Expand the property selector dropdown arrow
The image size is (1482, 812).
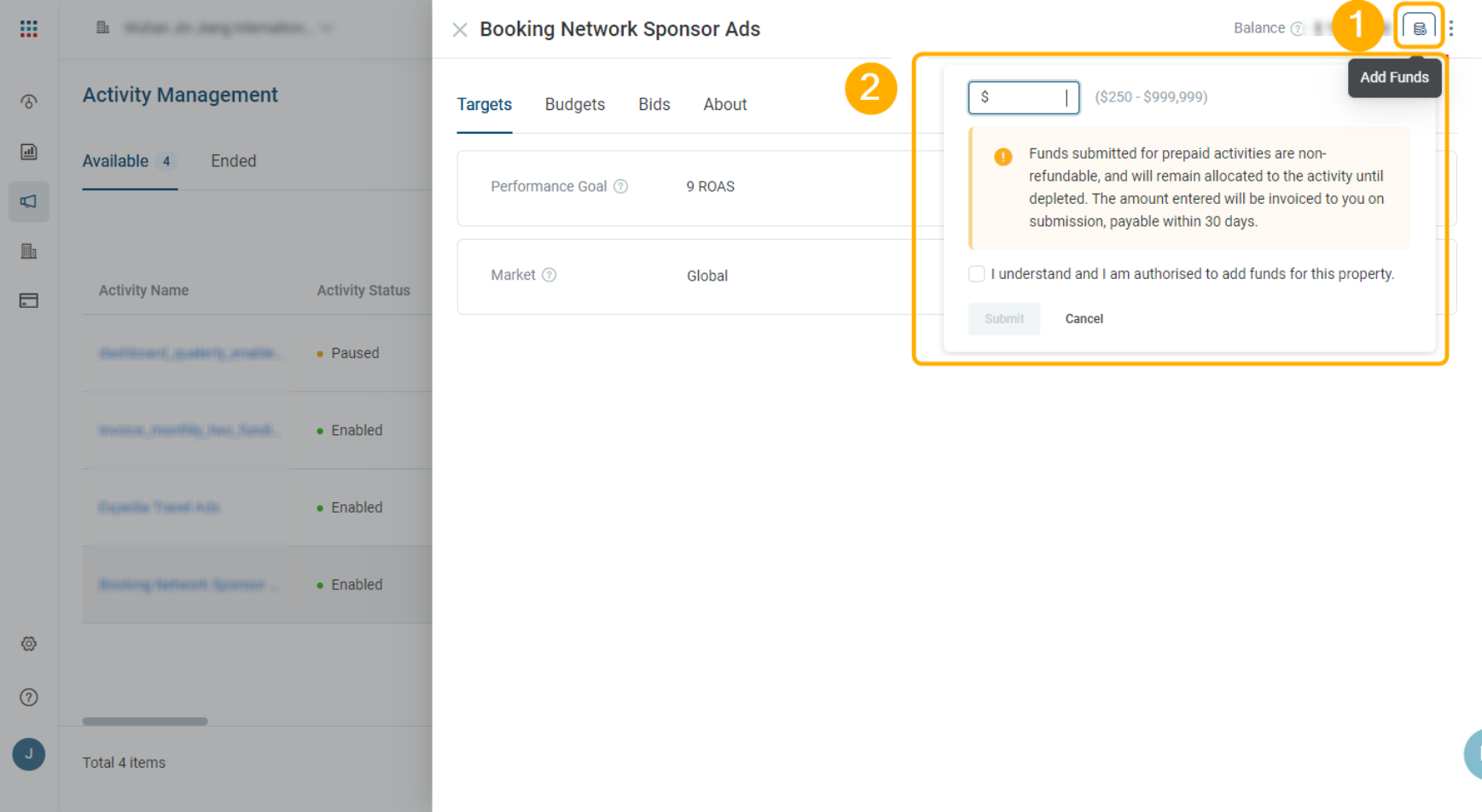[327, 28]
